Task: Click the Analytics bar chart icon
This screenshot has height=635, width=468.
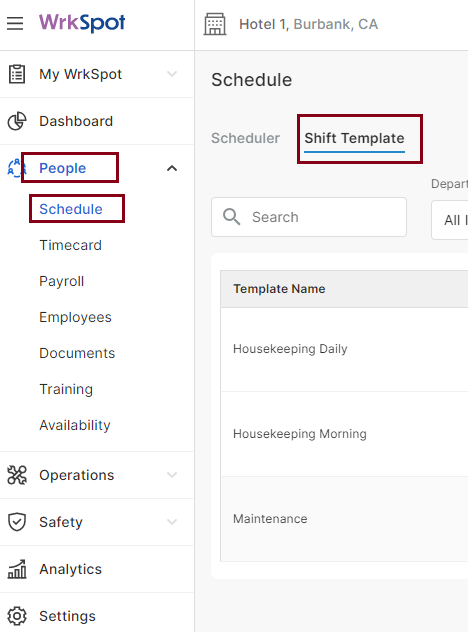Action: click(17, 569)
